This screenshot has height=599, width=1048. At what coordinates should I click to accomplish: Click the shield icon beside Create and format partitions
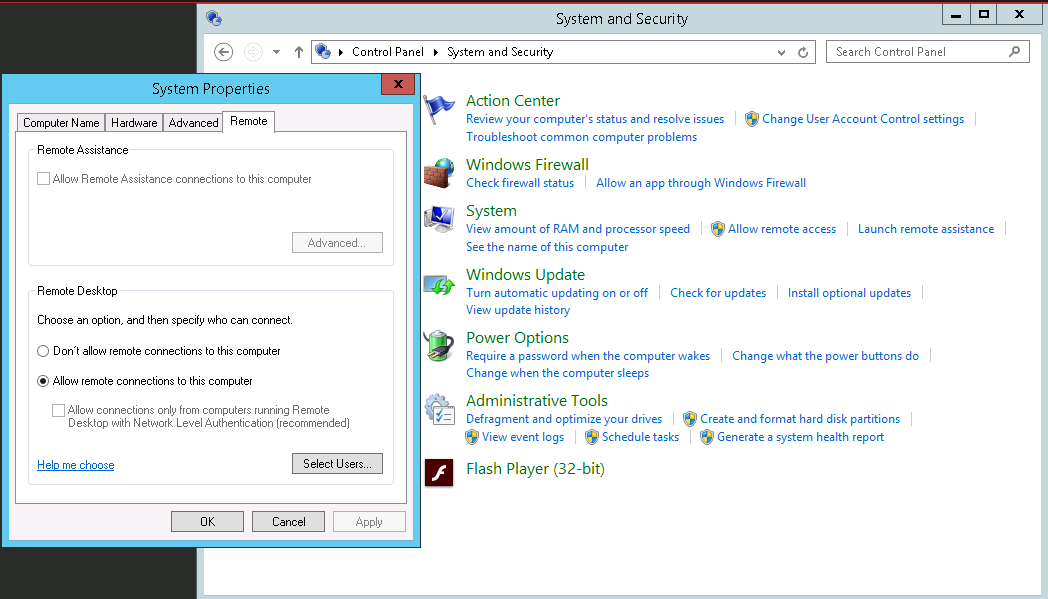(x=690, y=419)
